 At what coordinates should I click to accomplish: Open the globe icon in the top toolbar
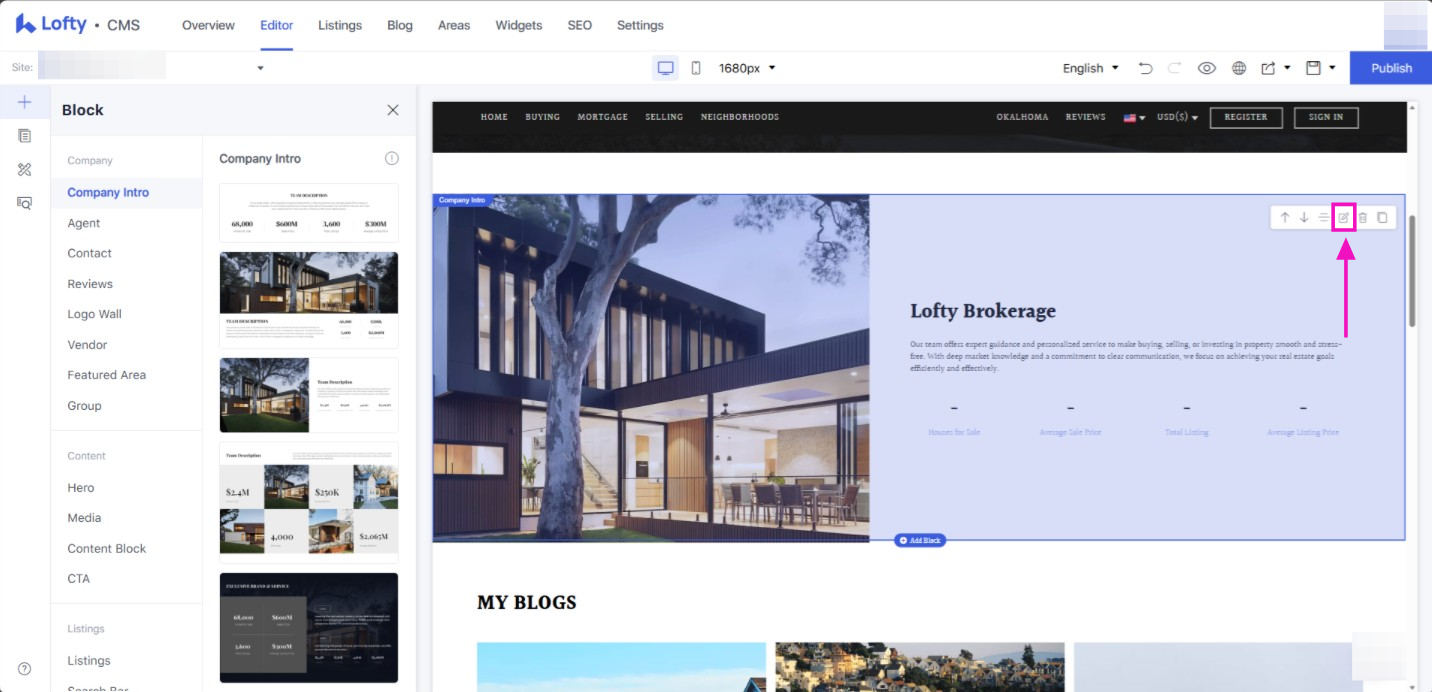[x=1239, y=68]
